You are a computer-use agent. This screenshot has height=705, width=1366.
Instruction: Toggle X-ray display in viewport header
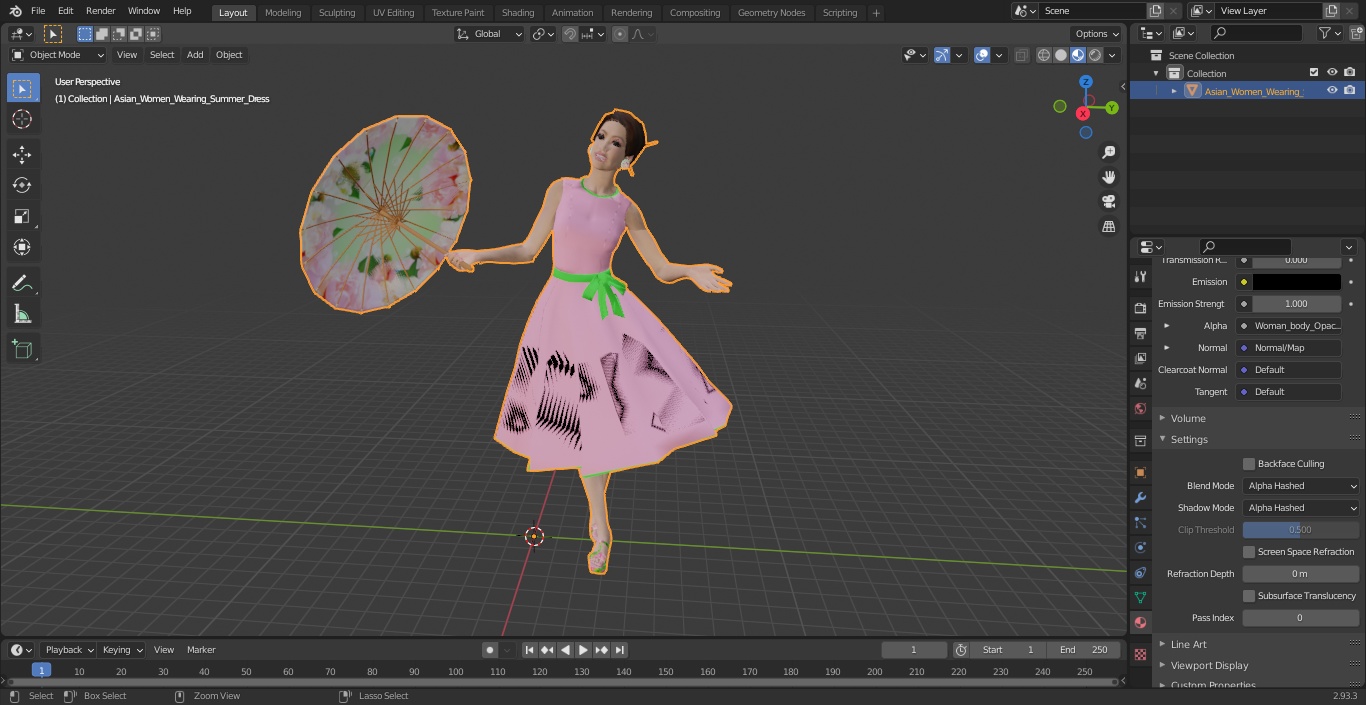1021,55
